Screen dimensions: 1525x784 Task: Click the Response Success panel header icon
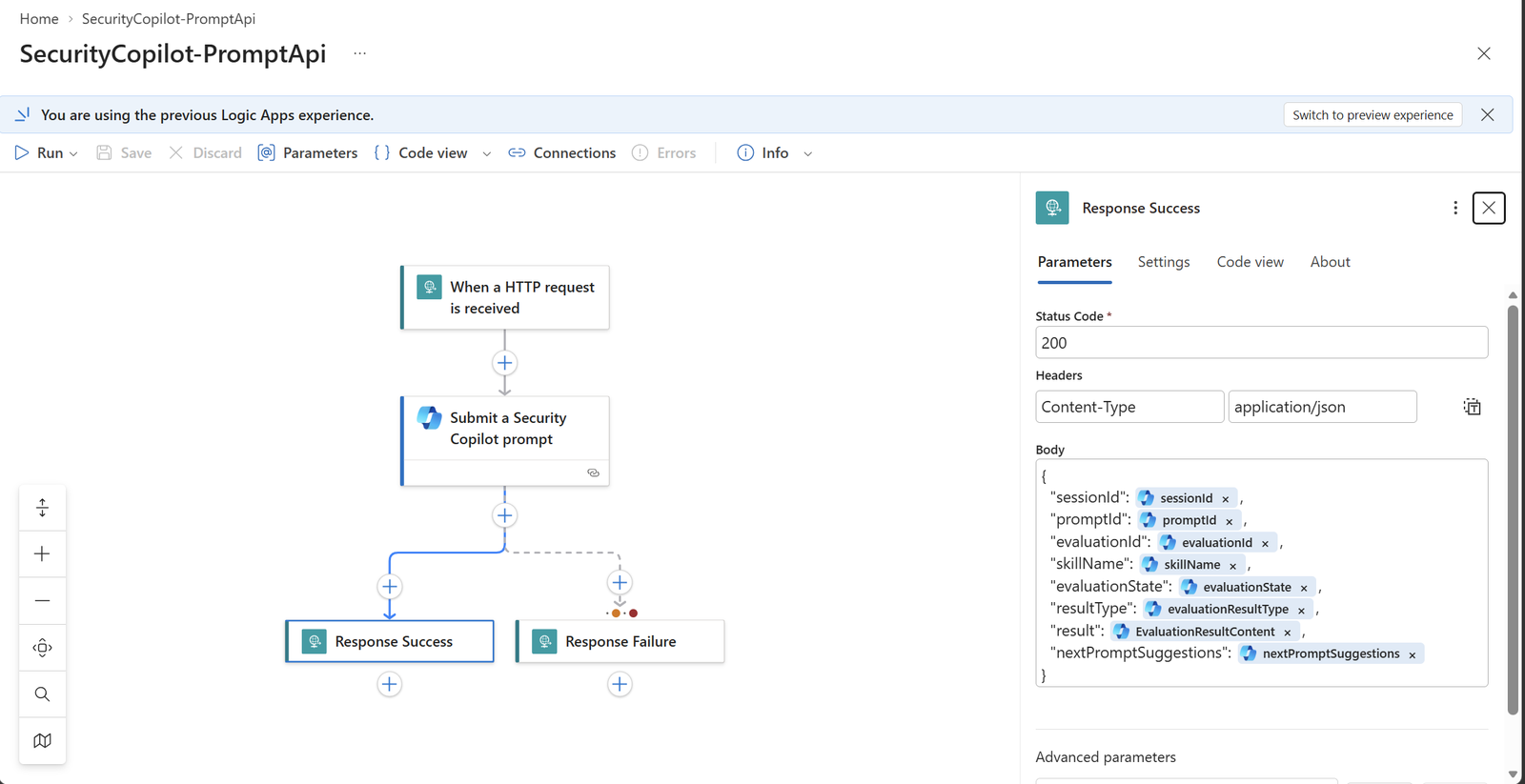pyautogui.click(x=1052, y=208)
